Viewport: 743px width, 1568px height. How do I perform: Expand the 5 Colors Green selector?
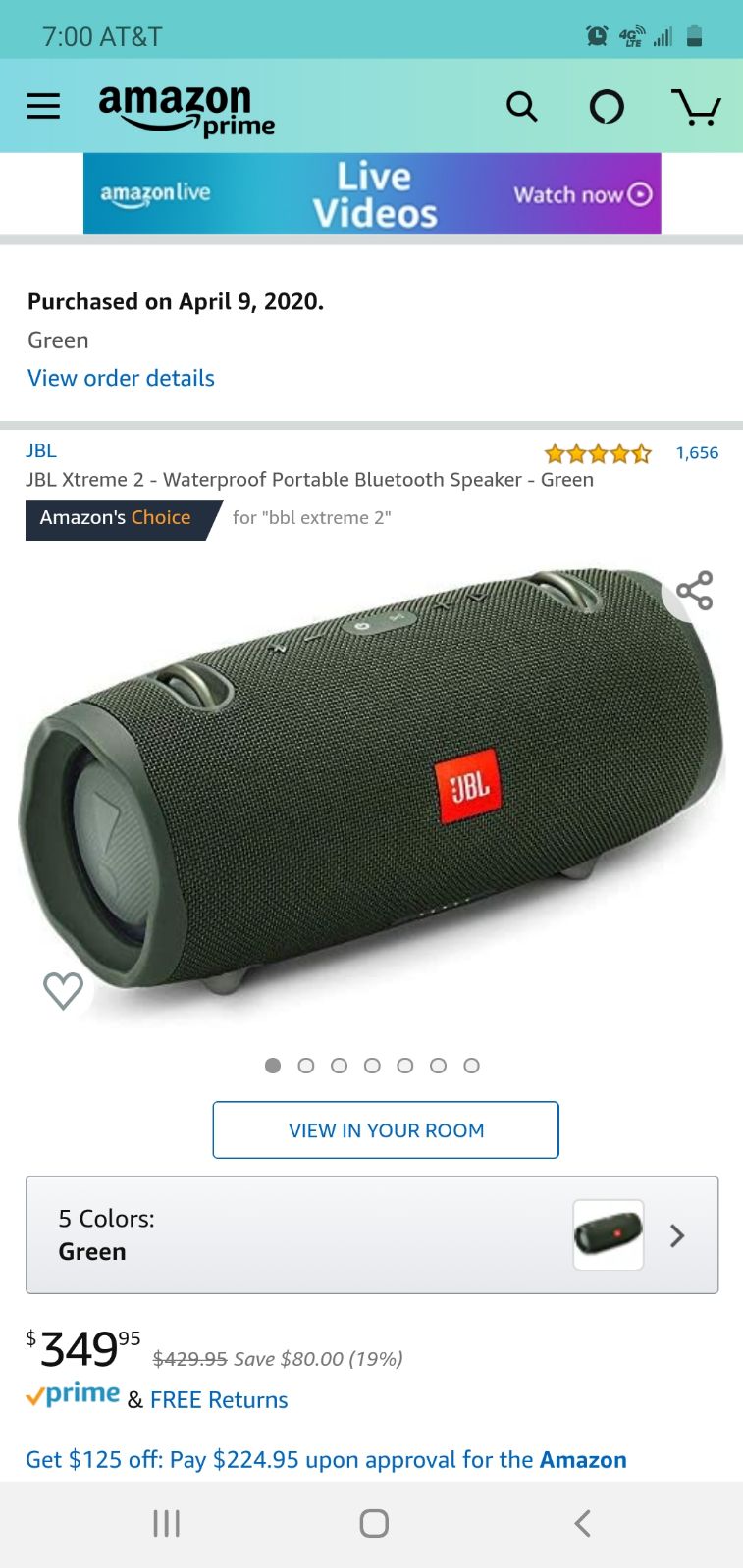[x=372, y=1234]
